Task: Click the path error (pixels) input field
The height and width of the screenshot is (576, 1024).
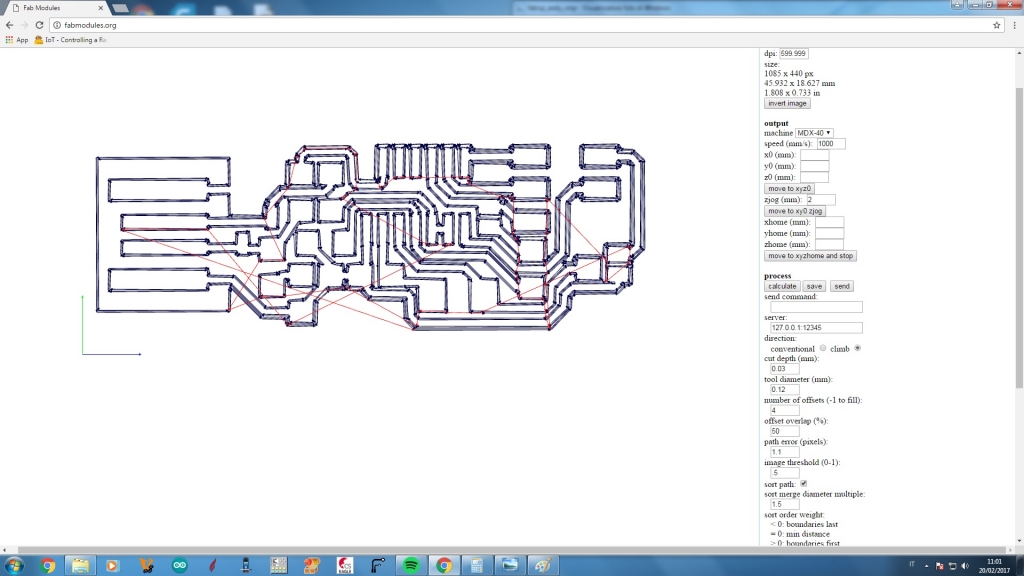Action: [784, 452]
